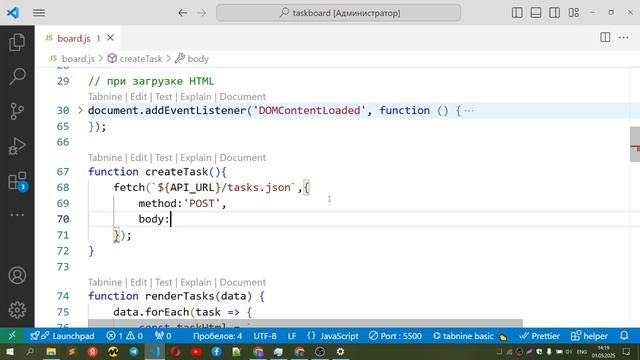Open the Explorer view in activity bar
Viewport: 640px width, 360px height.
tap(17, 42)
